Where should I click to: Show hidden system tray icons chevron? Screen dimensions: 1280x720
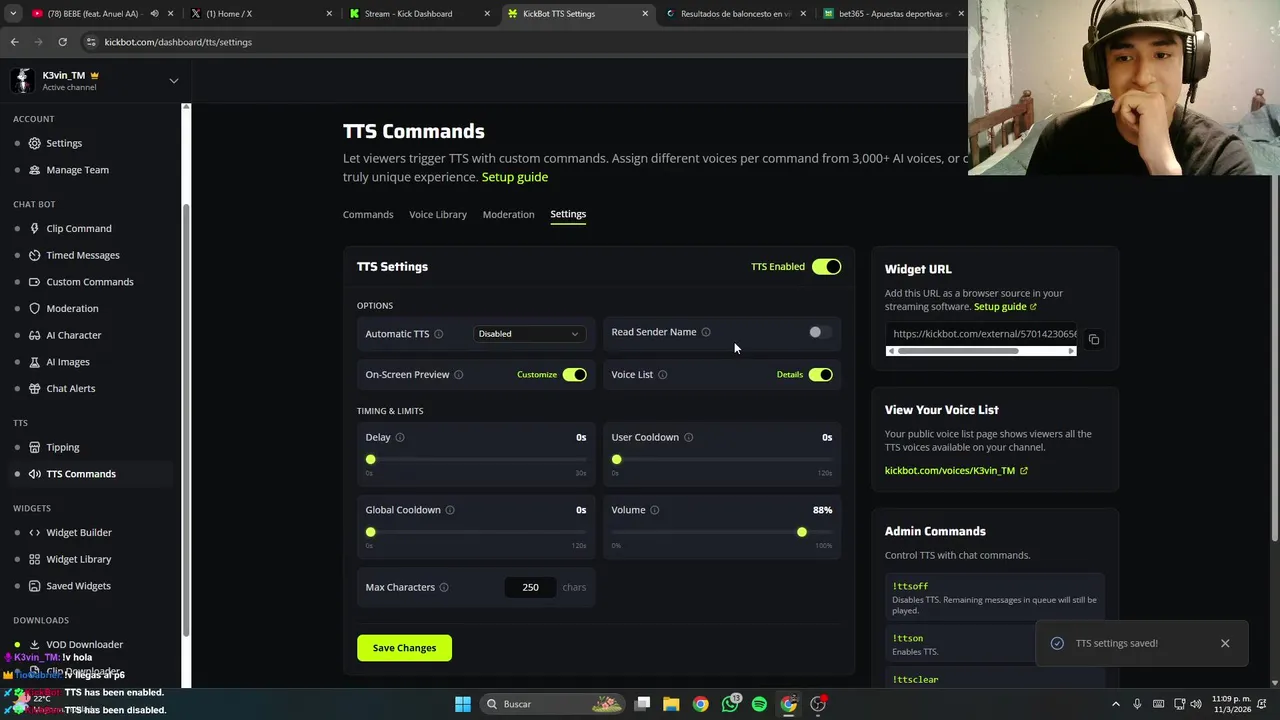(x=1116, y=704)
